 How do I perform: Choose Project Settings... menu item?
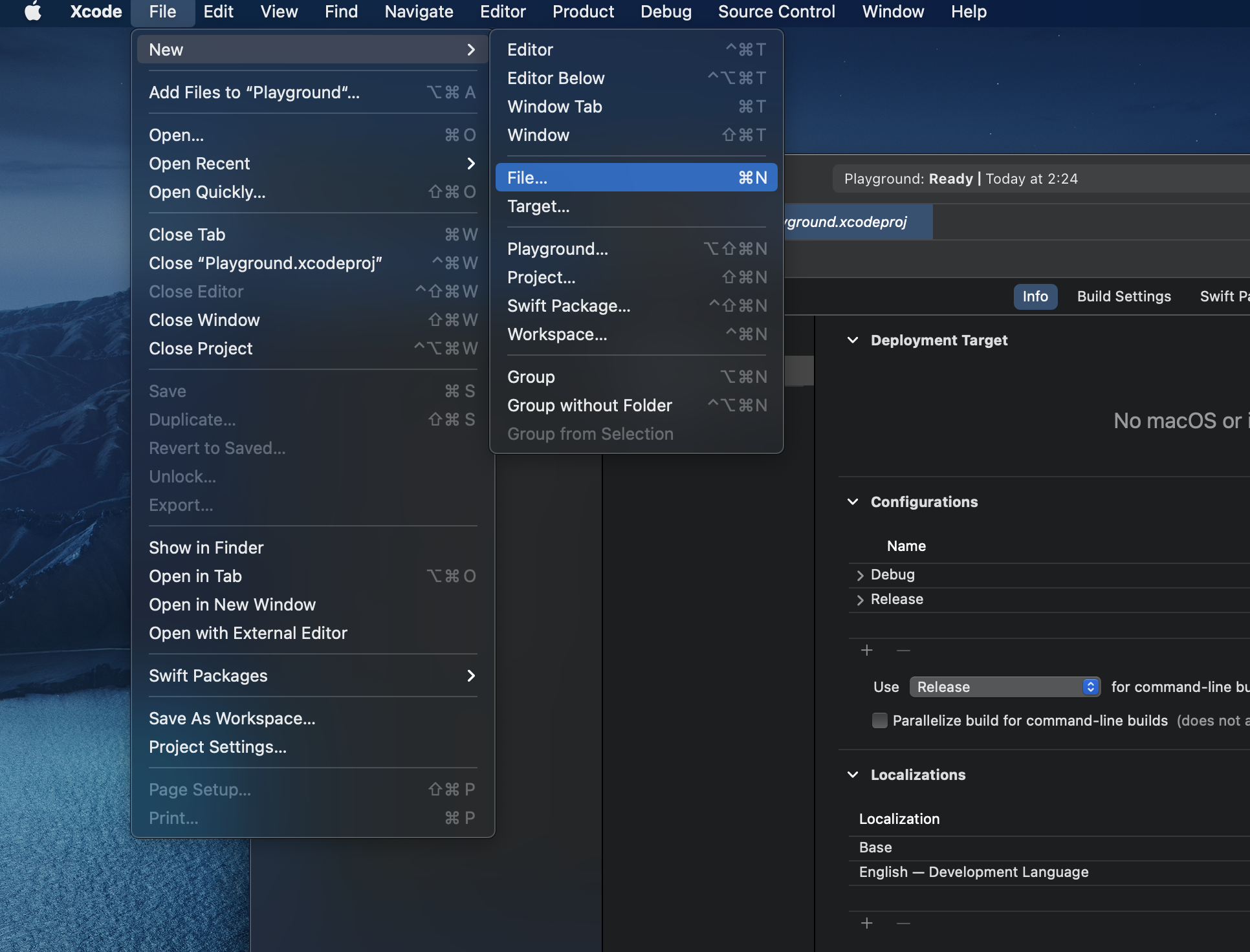click(217, 747)
